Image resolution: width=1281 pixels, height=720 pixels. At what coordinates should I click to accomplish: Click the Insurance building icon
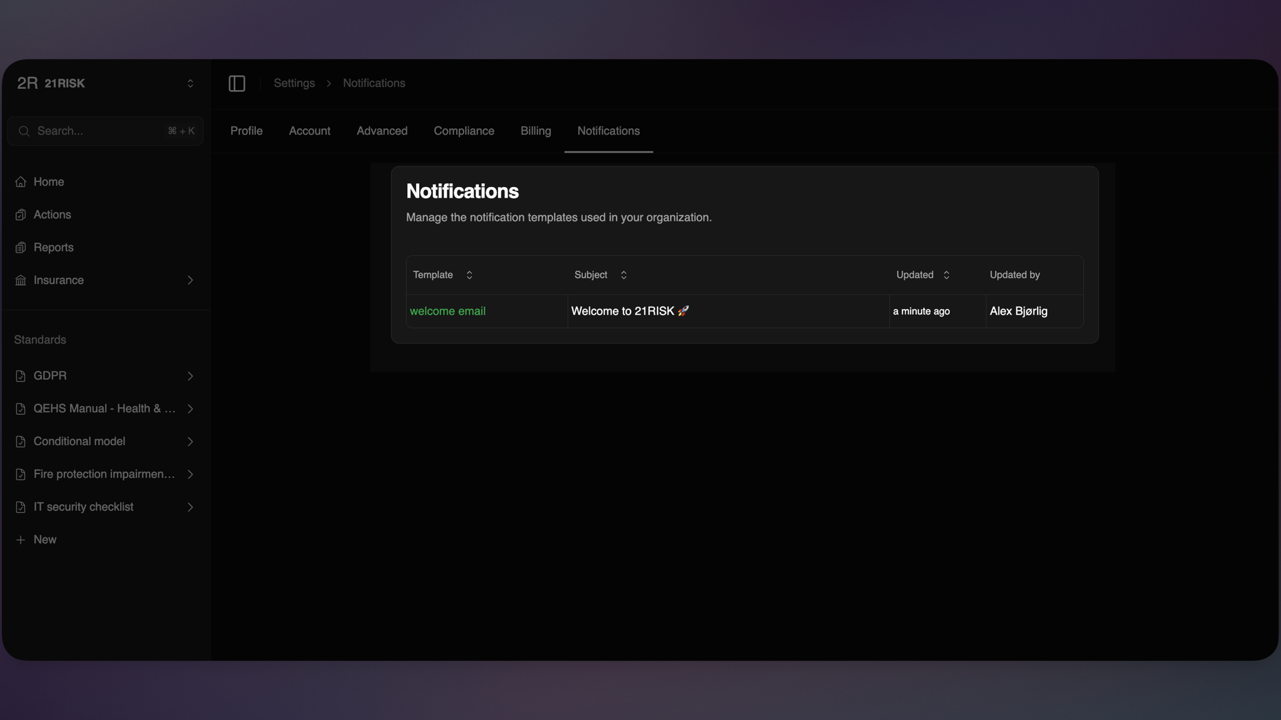(x=20, y=279)
